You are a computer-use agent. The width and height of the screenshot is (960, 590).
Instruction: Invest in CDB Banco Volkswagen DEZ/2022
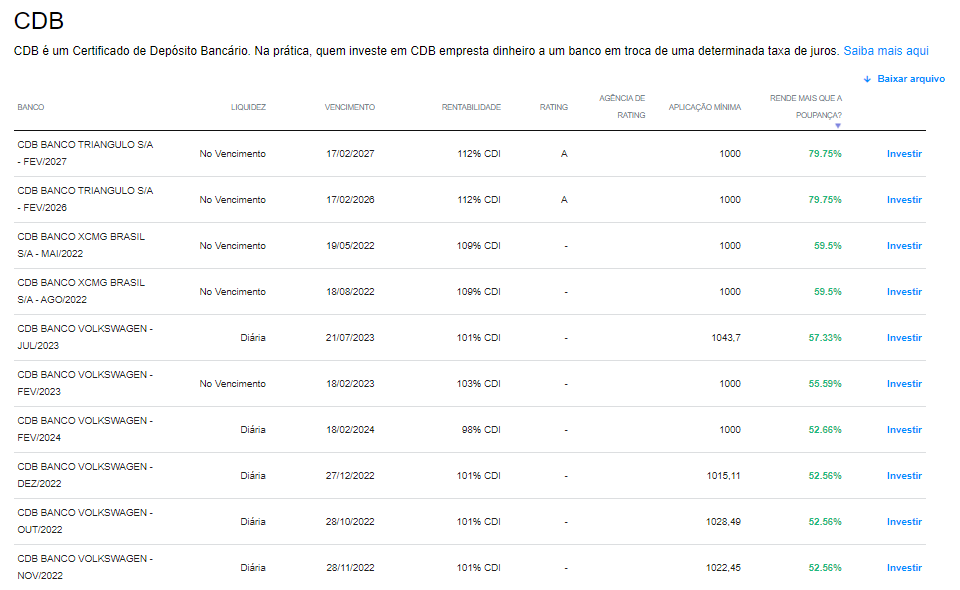[x=904, y=476]
